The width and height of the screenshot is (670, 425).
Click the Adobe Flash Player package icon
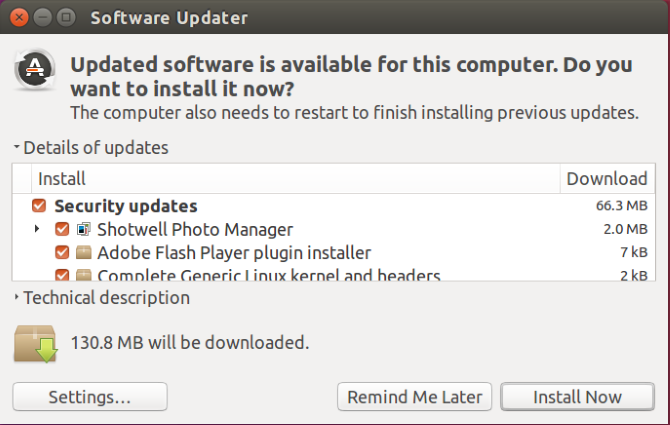(x=83, y=252)
